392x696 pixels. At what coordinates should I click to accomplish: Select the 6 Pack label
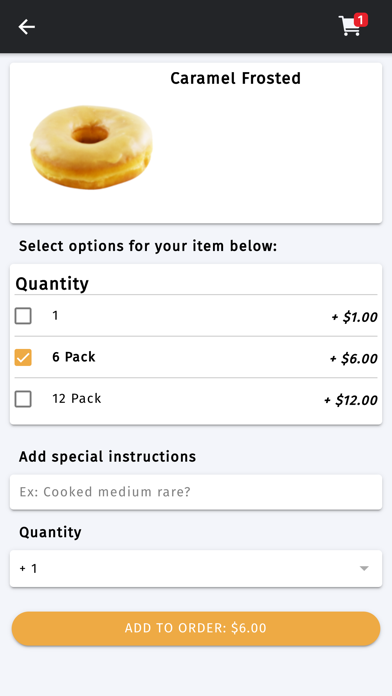(x=74, y=357)
